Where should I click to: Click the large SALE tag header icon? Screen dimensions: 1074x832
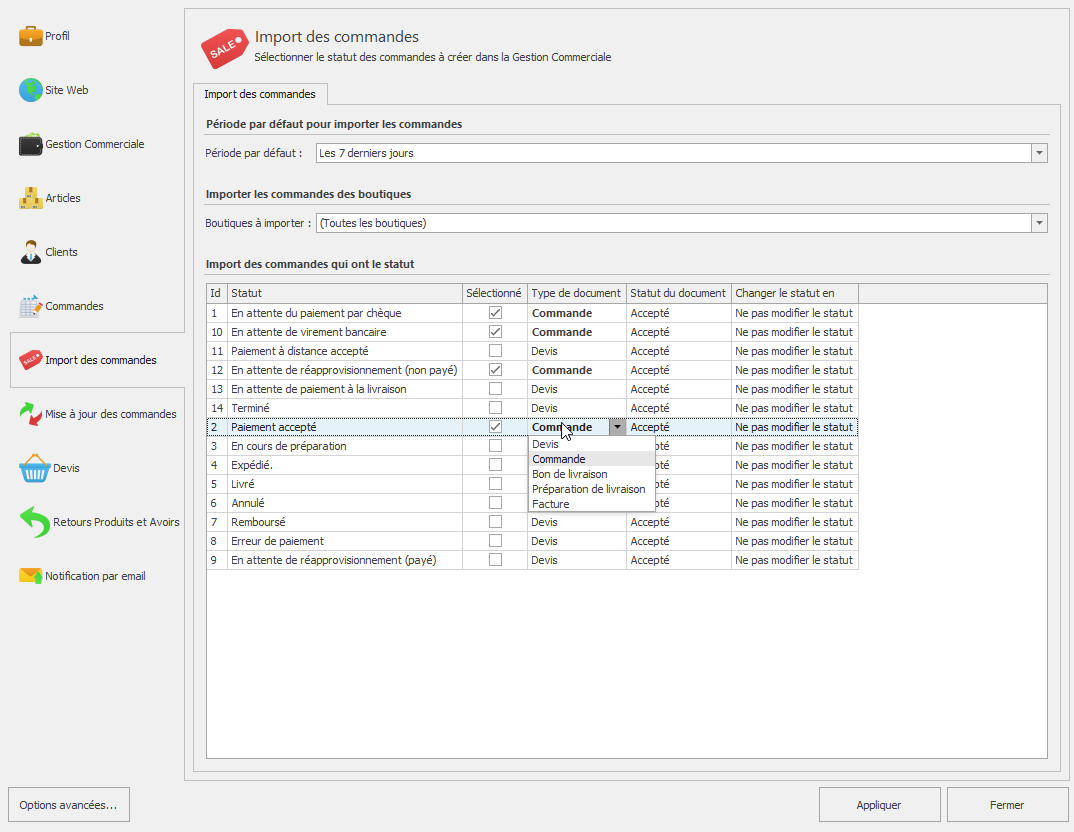tap(224, 48)
